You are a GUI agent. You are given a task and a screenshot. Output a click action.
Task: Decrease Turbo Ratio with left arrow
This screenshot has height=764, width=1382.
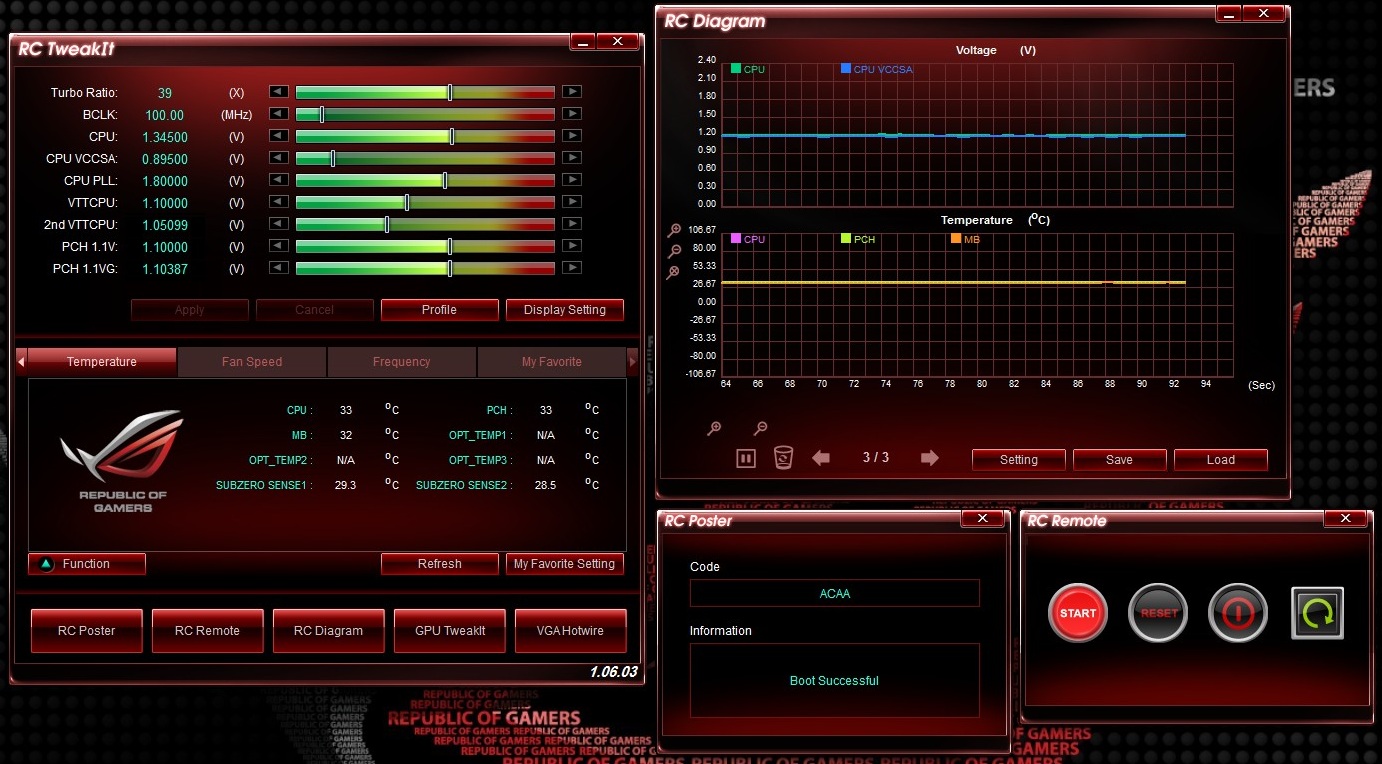tap(279, 92)
